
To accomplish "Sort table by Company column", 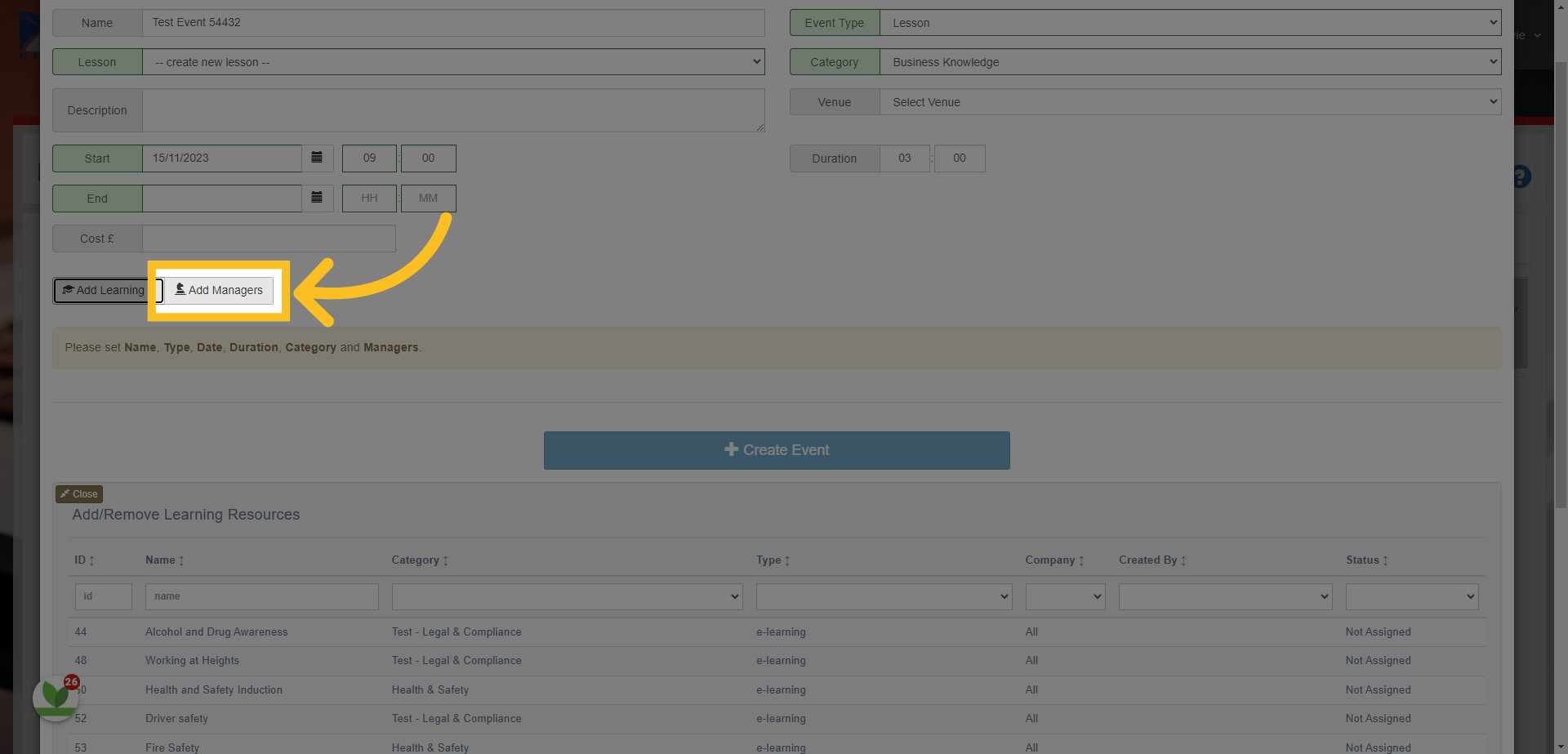I will click(1054, 560).
